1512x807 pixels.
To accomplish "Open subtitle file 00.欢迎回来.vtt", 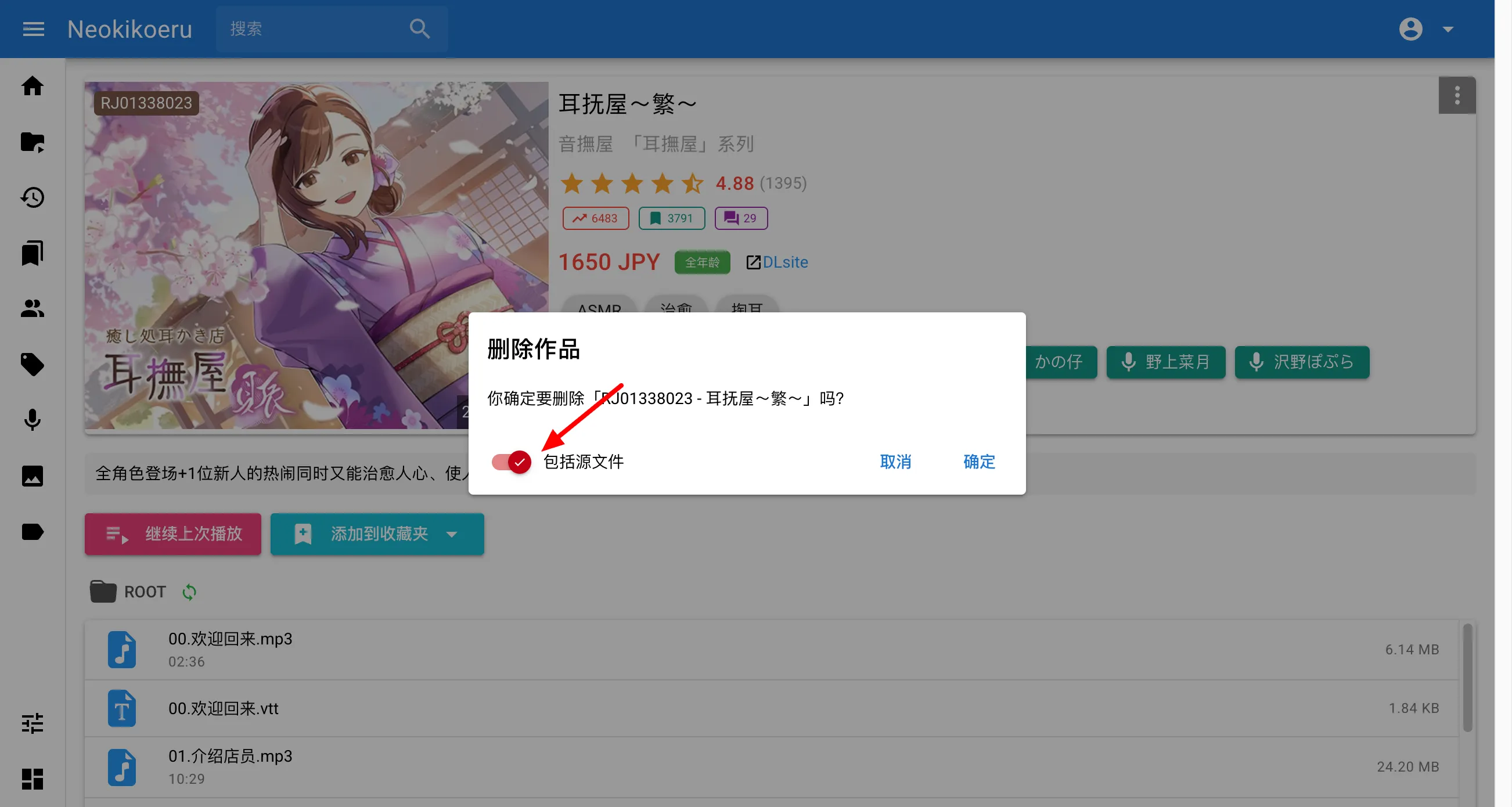I will click(771, 708).
